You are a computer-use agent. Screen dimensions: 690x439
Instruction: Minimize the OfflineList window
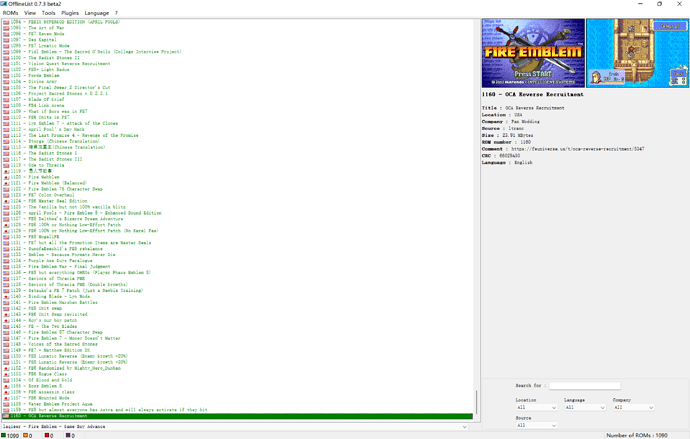coord(640,4)
